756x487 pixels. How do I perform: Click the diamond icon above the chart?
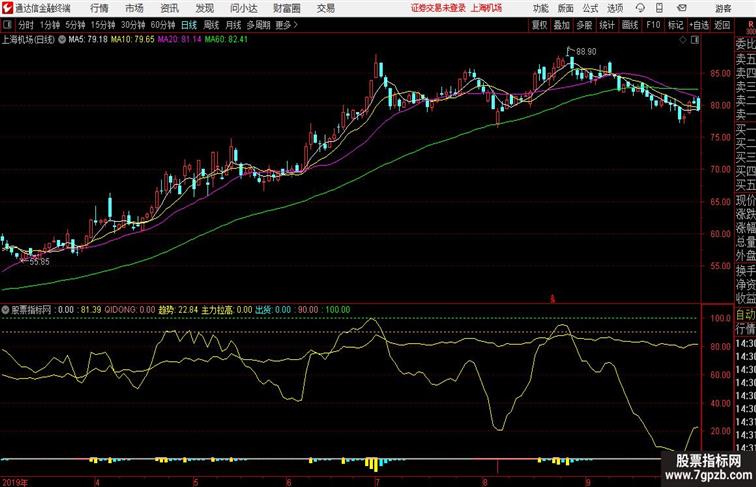tap(683, 40)
